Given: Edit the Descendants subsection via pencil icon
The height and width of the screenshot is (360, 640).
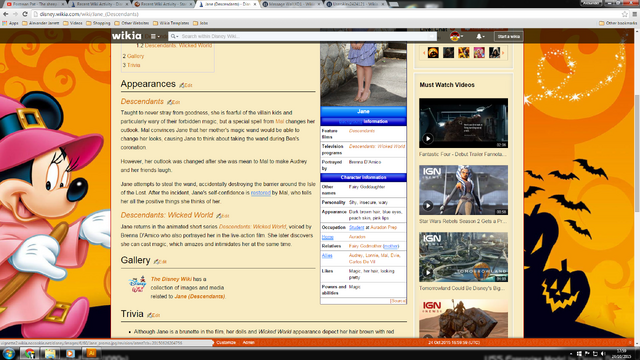Looking at the screenshot, I should point(173,102).
